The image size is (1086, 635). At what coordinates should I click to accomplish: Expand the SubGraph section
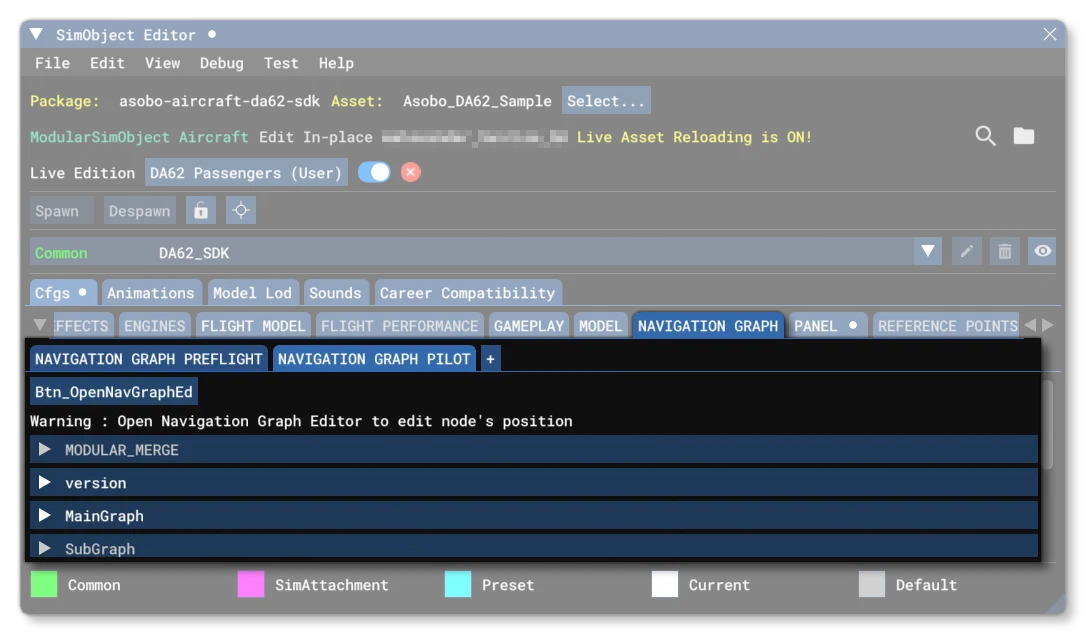534,547
